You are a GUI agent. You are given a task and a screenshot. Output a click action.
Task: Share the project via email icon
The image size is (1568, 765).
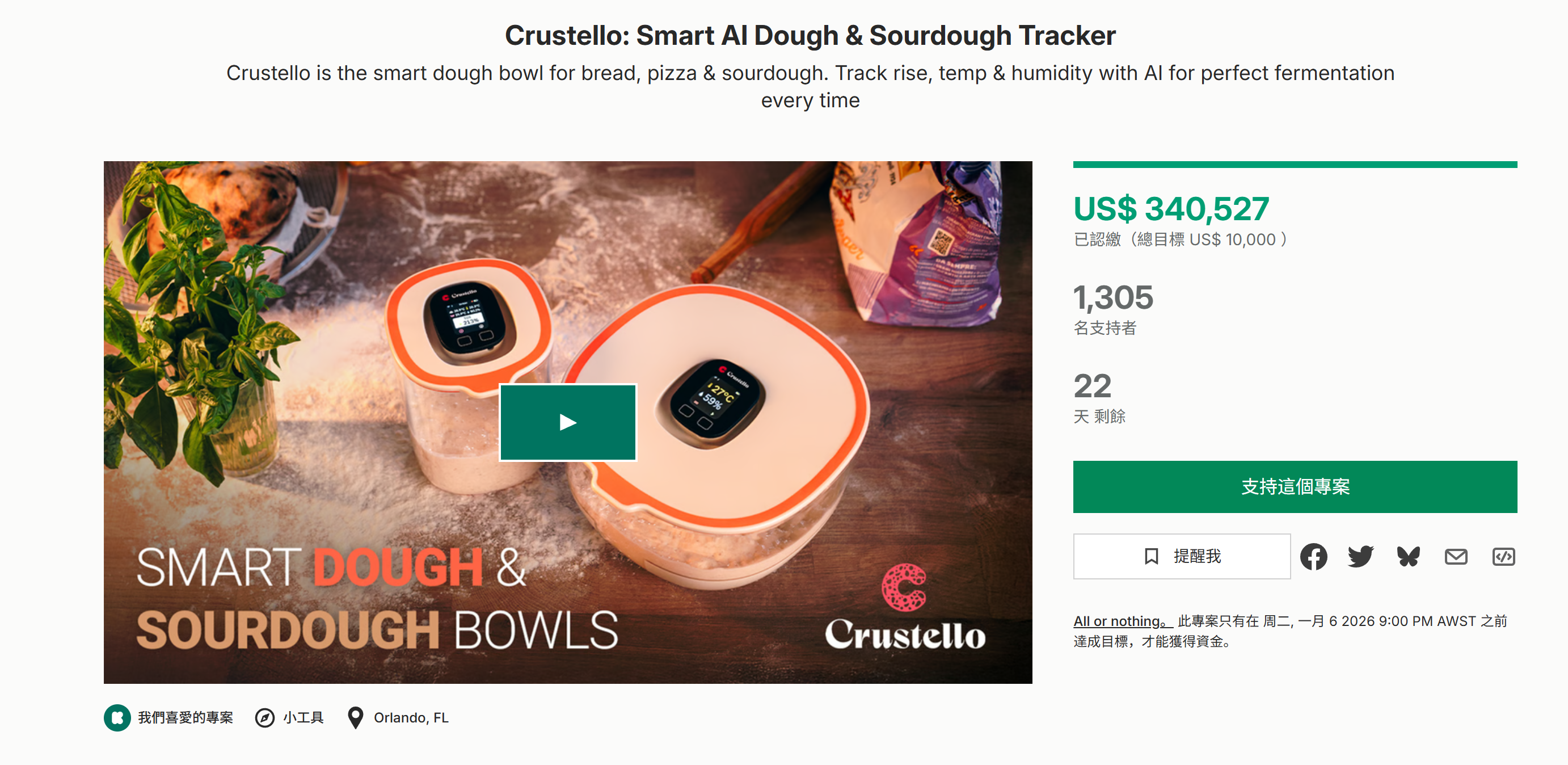coord(1456,556)
